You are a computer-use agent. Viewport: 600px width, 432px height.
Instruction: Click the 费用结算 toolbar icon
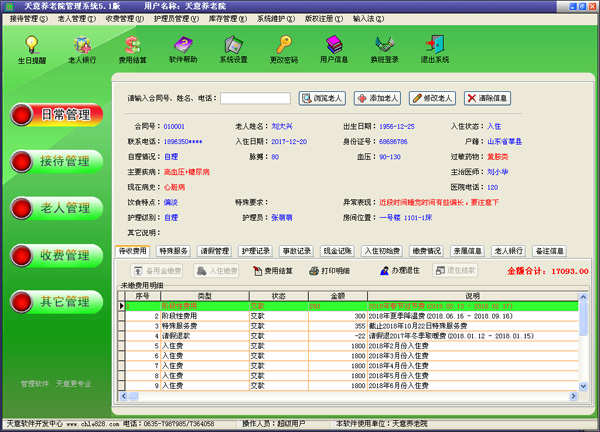[x=133, y=47]
